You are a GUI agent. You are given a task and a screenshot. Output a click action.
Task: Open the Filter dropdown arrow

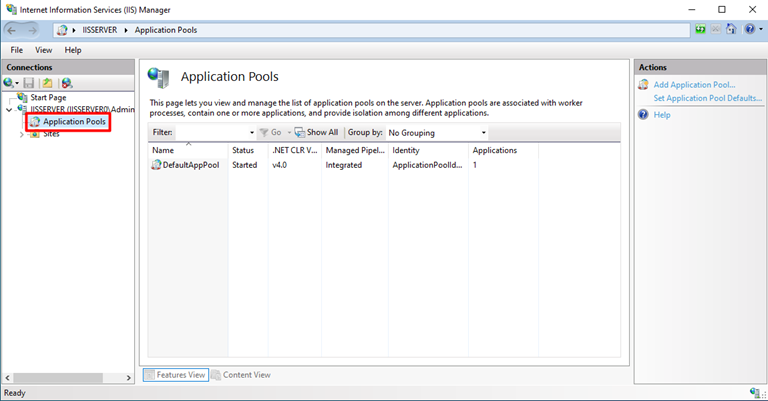click(252, 133)
